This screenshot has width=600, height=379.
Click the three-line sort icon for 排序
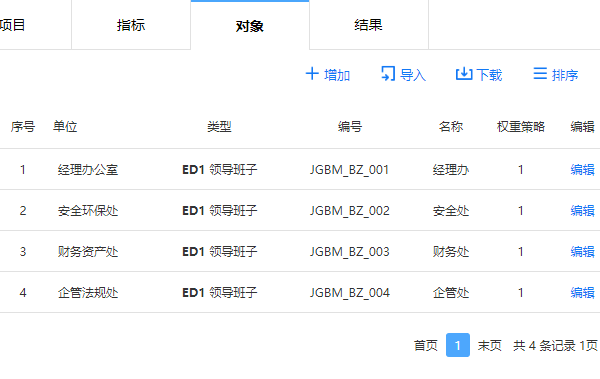(x=540, y=74)
